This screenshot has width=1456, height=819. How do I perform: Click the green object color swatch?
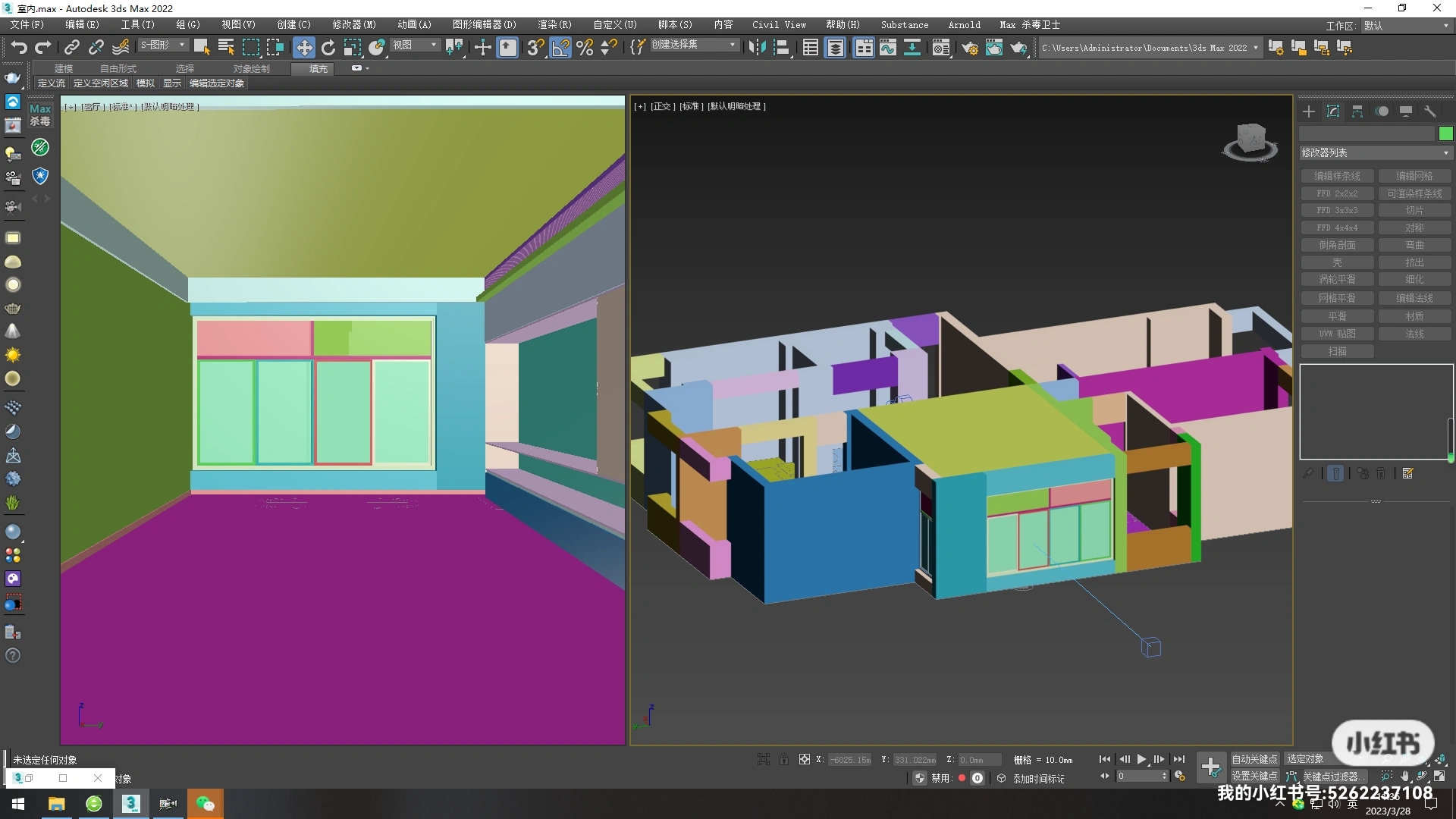coord(1445,133)
